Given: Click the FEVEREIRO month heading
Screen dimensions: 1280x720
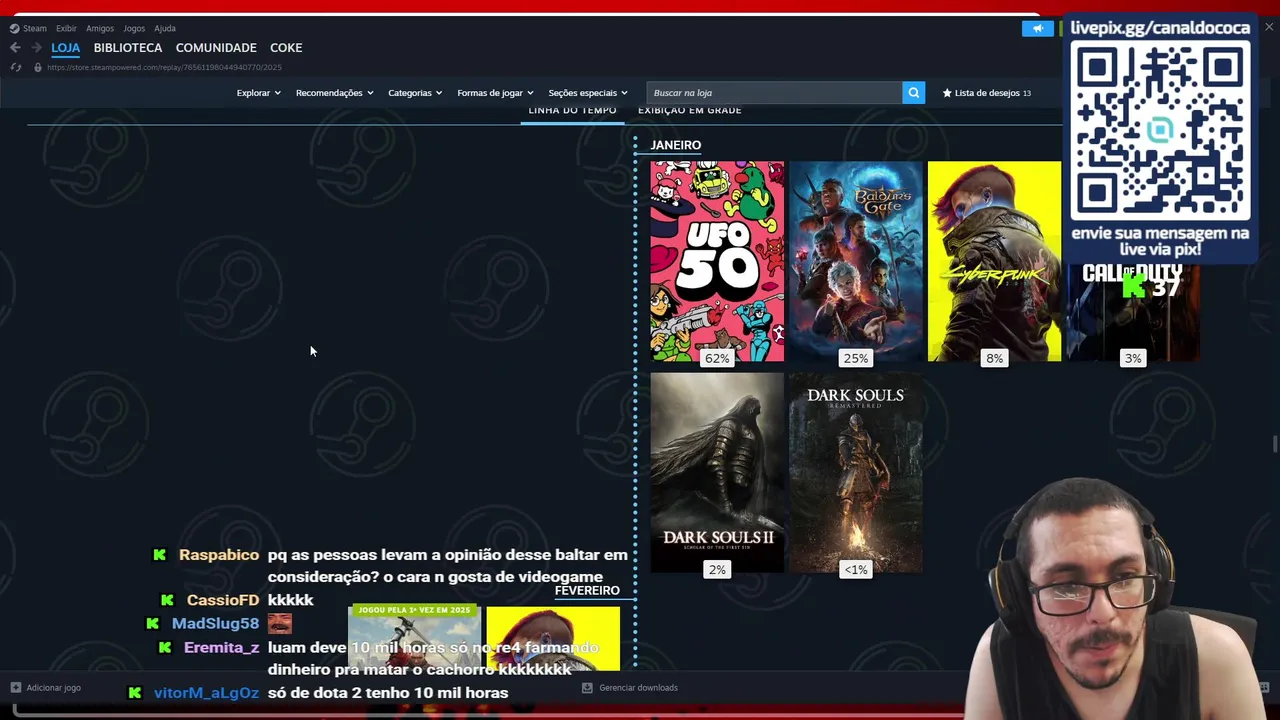Looking at the screenshot, I should click(587, 591).
